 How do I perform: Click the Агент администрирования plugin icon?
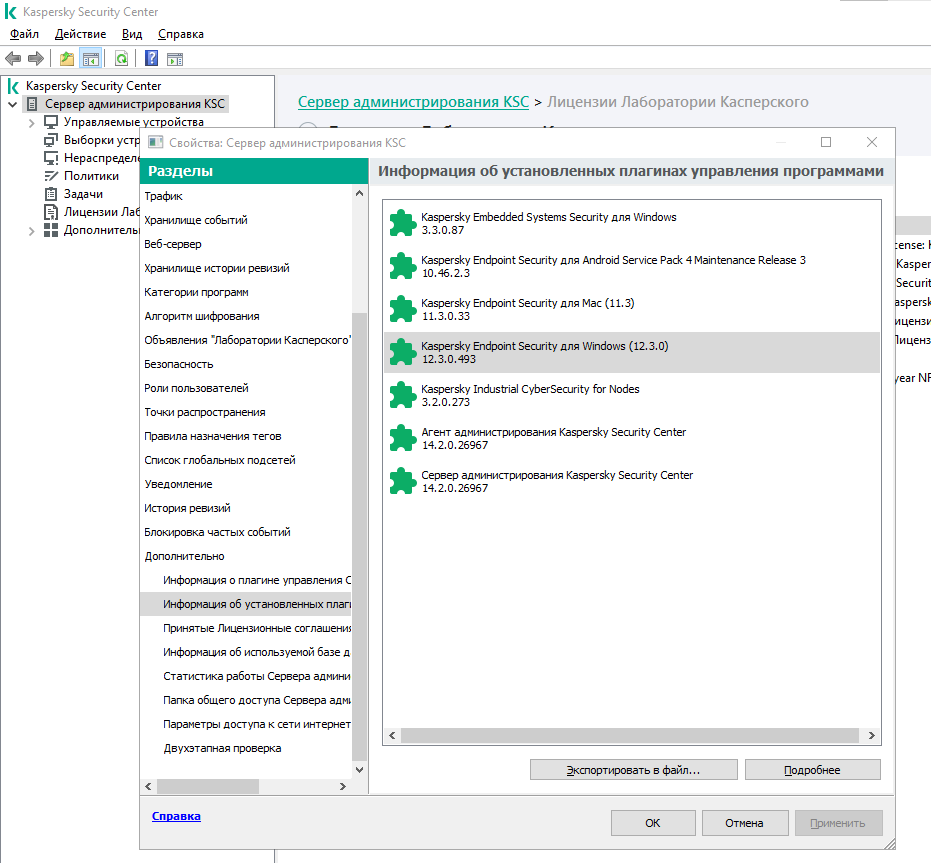[x=403, y=438]
